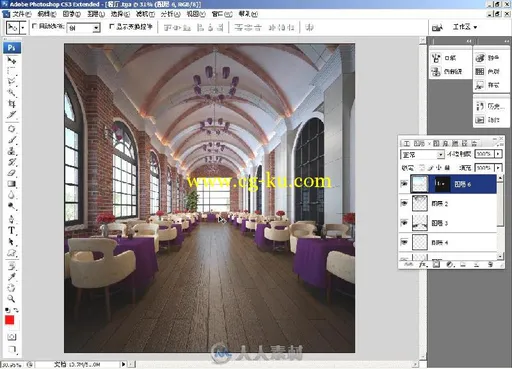Select the Polygonal Lasso tool

click(x=12, y=82)
